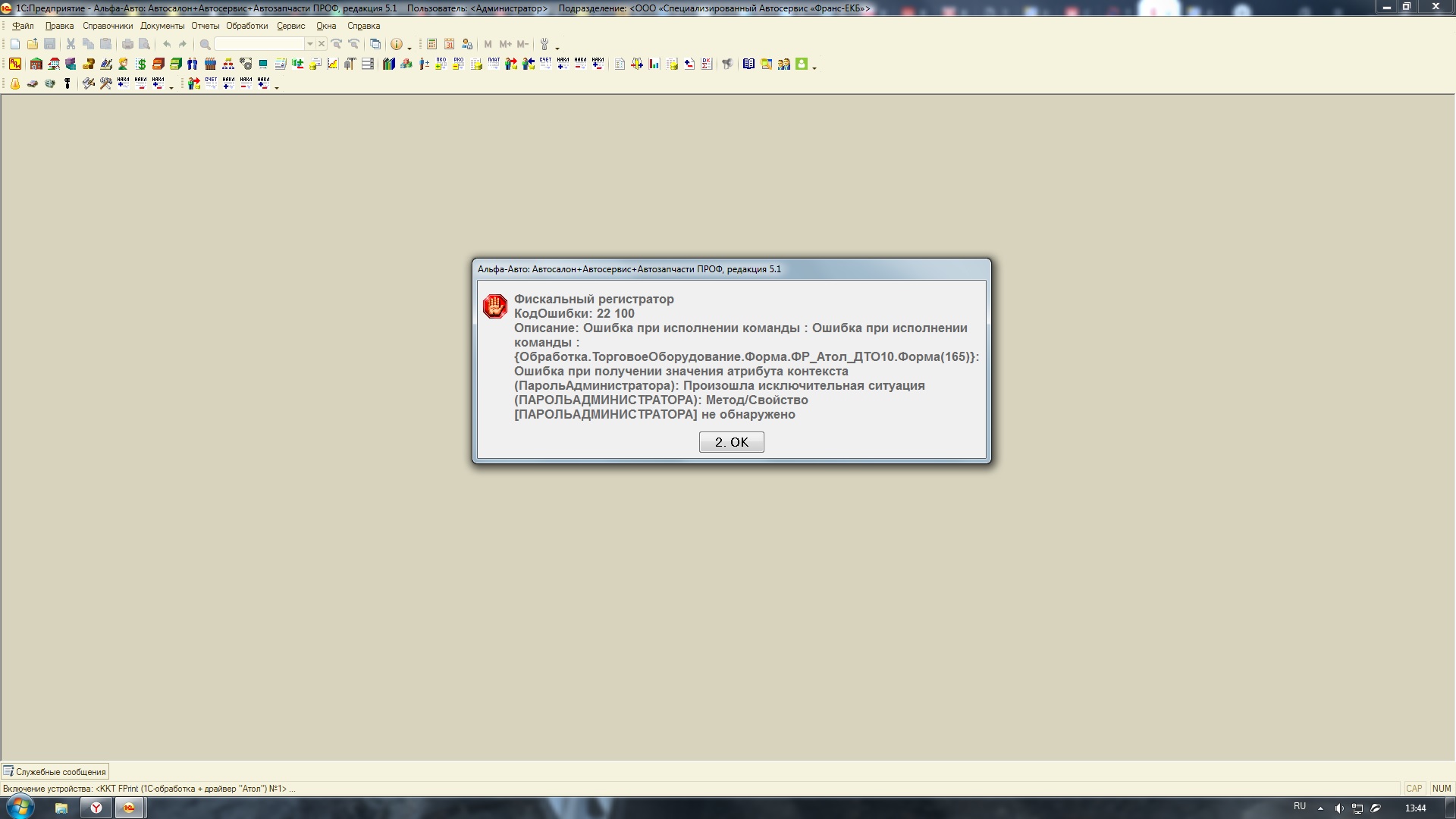Create a new document with the blank page icon
Image resolution: width=1456 pixels, height=819 pixels.
pyautogui.click(x=15, y=44)
